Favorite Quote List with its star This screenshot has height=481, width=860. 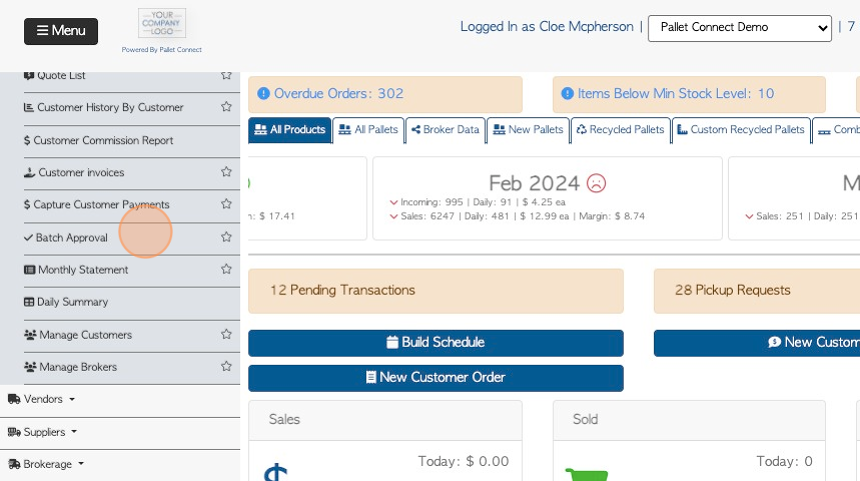[x=226, y=75]
